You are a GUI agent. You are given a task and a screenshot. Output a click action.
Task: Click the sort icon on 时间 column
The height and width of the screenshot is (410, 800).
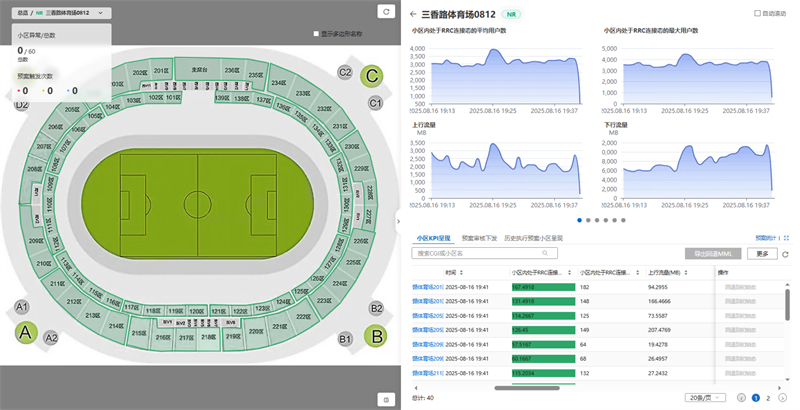(x=502, y=271)
